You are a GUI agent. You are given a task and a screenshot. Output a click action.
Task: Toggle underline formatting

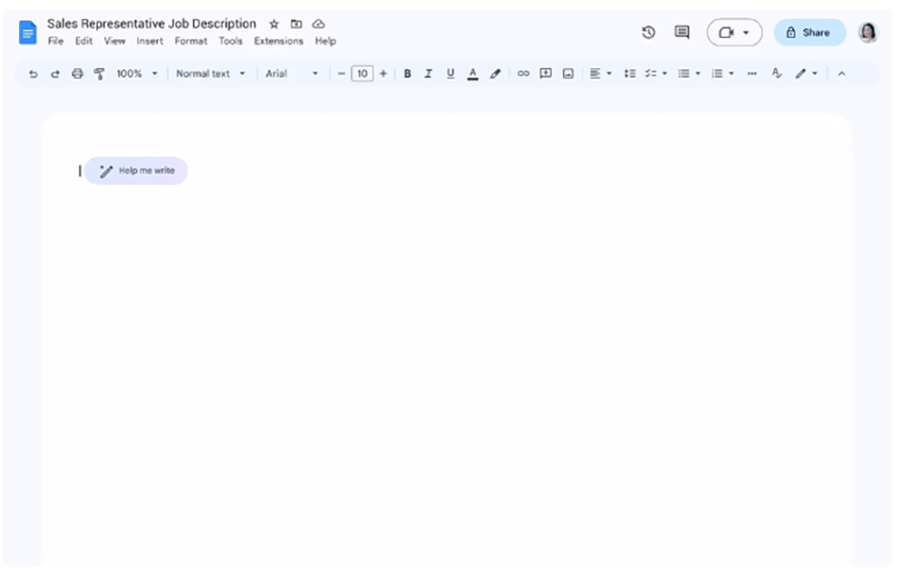click(x=450, y=74)
